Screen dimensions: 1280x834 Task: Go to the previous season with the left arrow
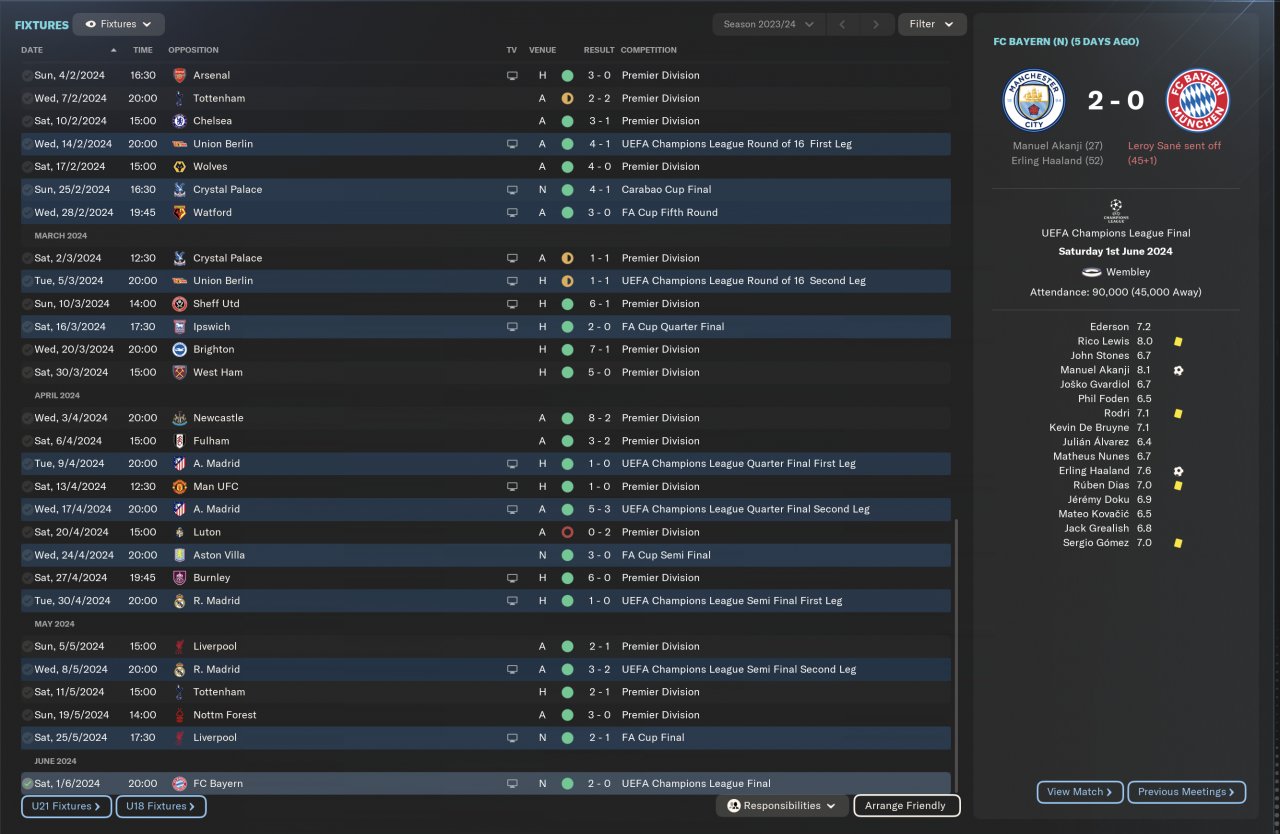click(842, 24)
